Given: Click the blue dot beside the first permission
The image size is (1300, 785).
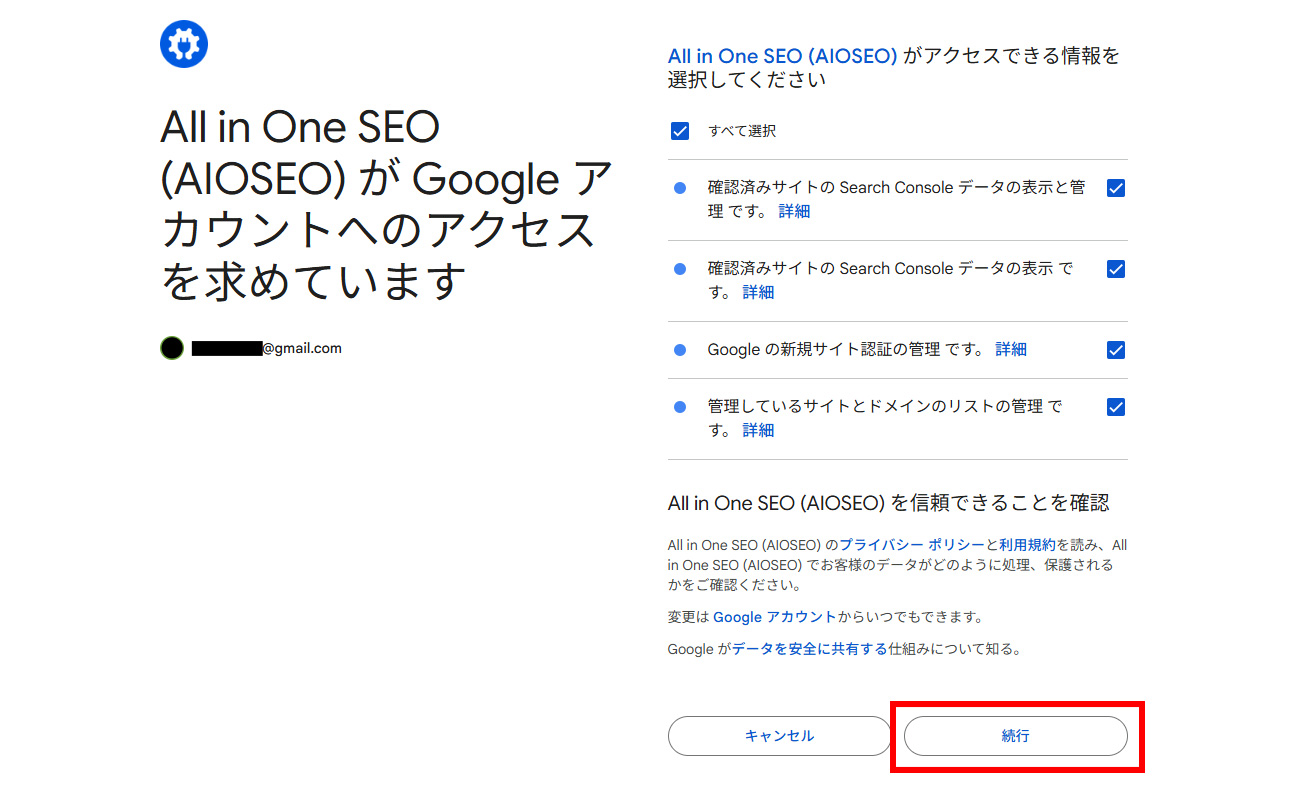Looking at the screenshot, I should [x=680, y=187].
